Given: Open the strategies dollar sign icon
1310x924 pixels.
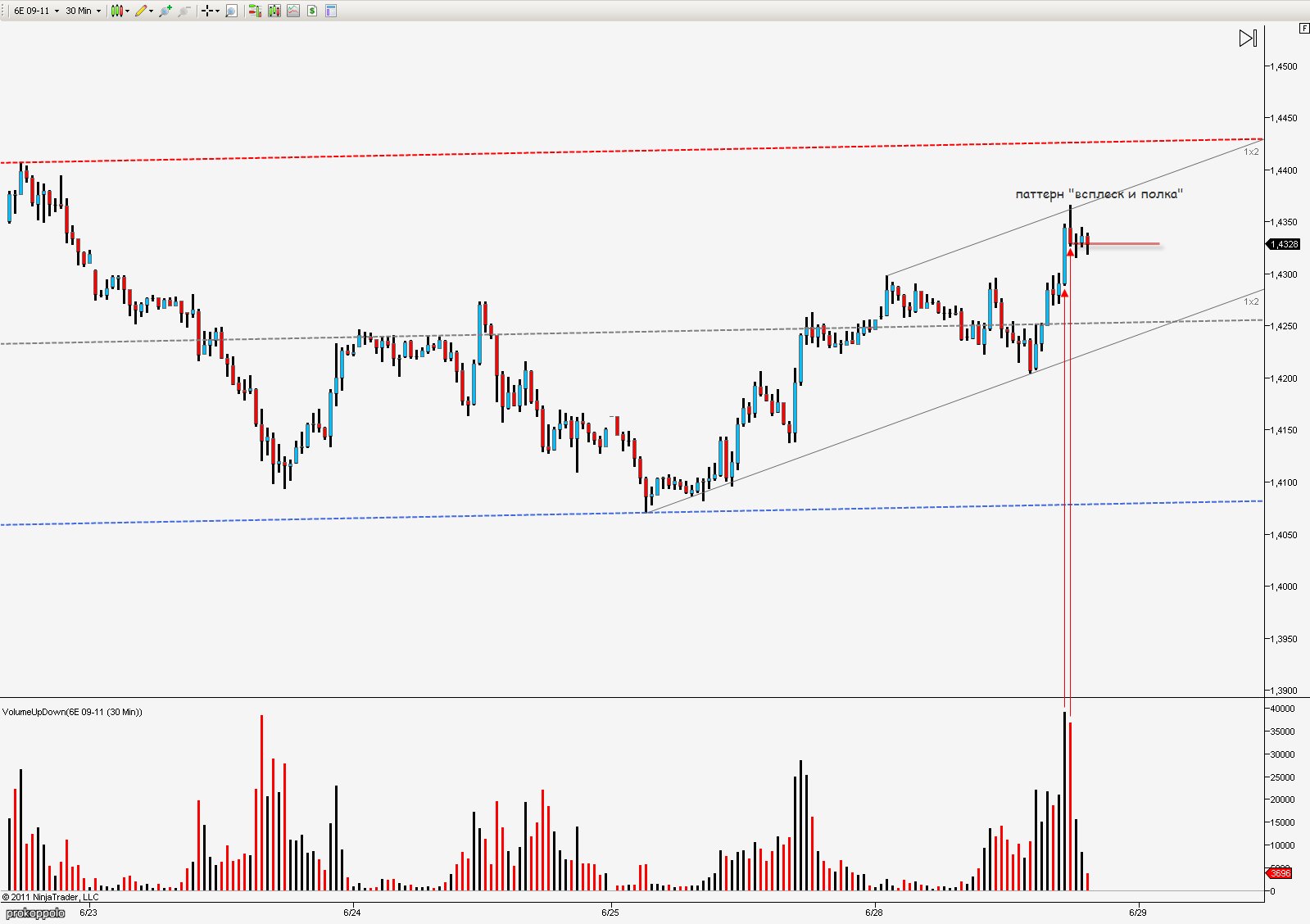Looking at the screenshot, I should click(312, 11).
